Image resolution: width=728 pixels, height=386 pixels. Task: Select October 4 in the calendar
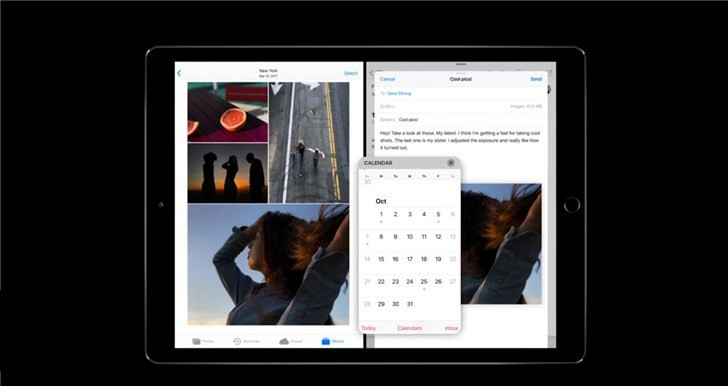tap(424, 215)
